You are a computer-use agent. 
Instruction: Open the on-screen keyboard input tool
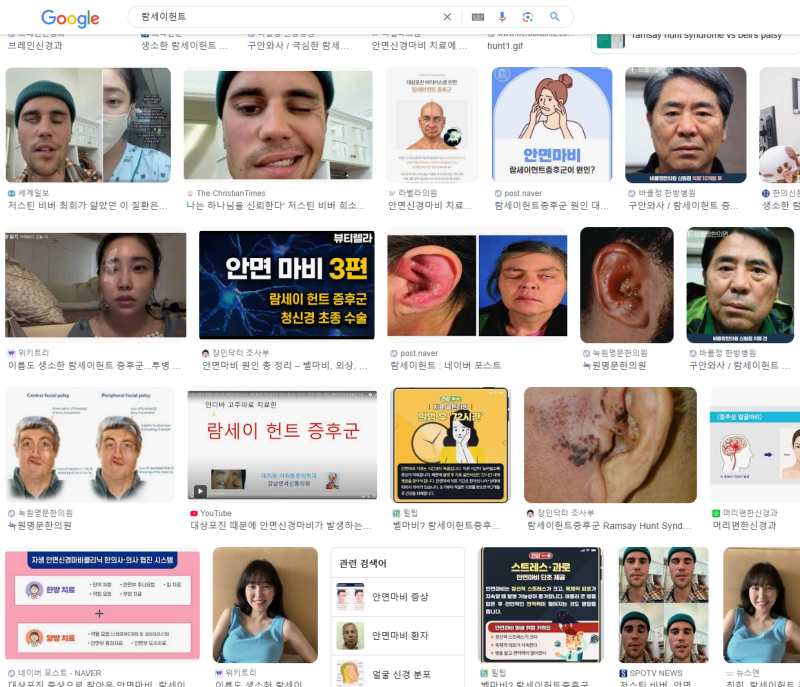pyautogui.click(x=478, y=17)
